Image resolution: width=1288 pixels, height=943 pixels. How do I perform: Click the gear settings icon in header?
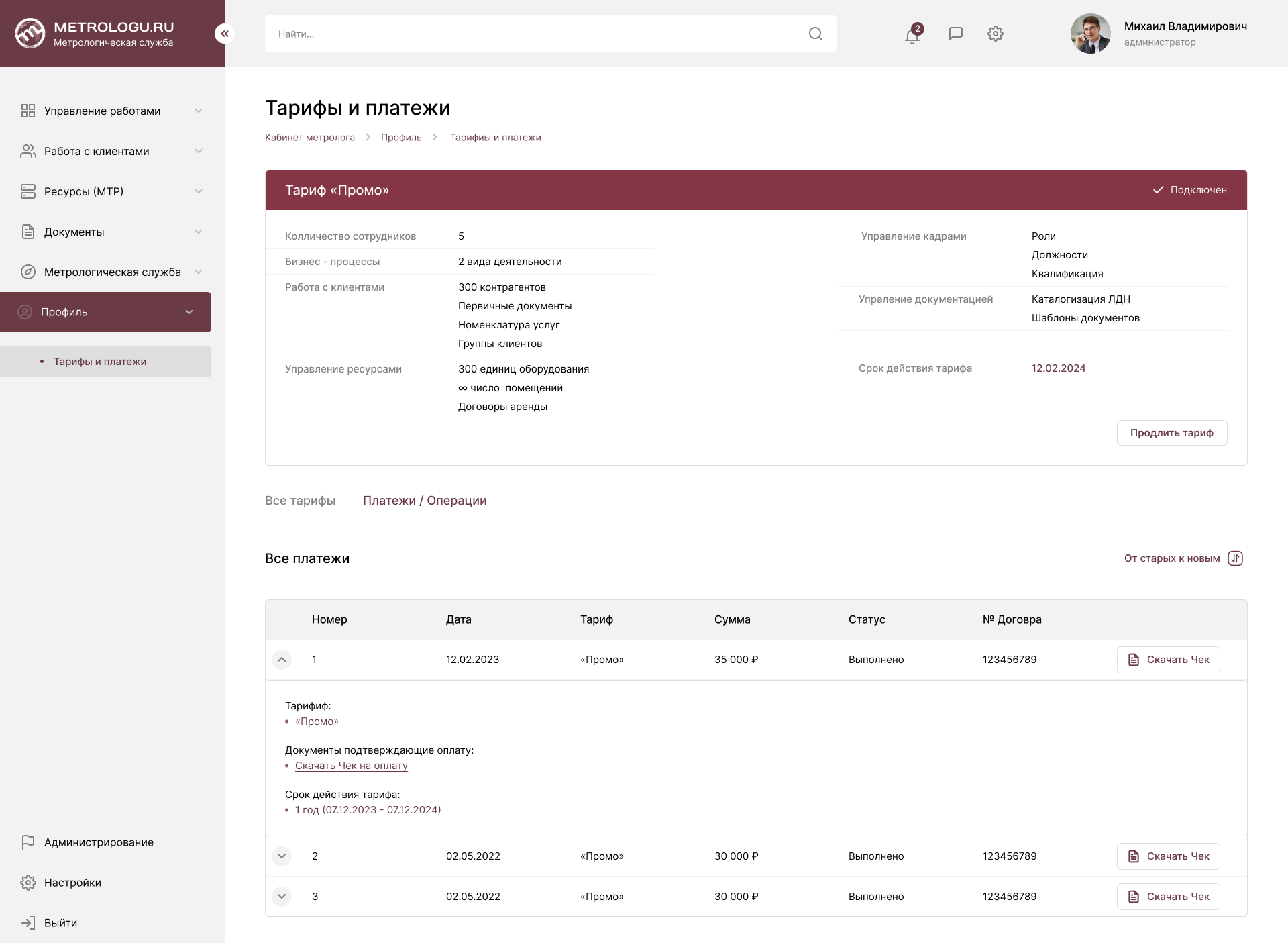[x=995, y=34]
